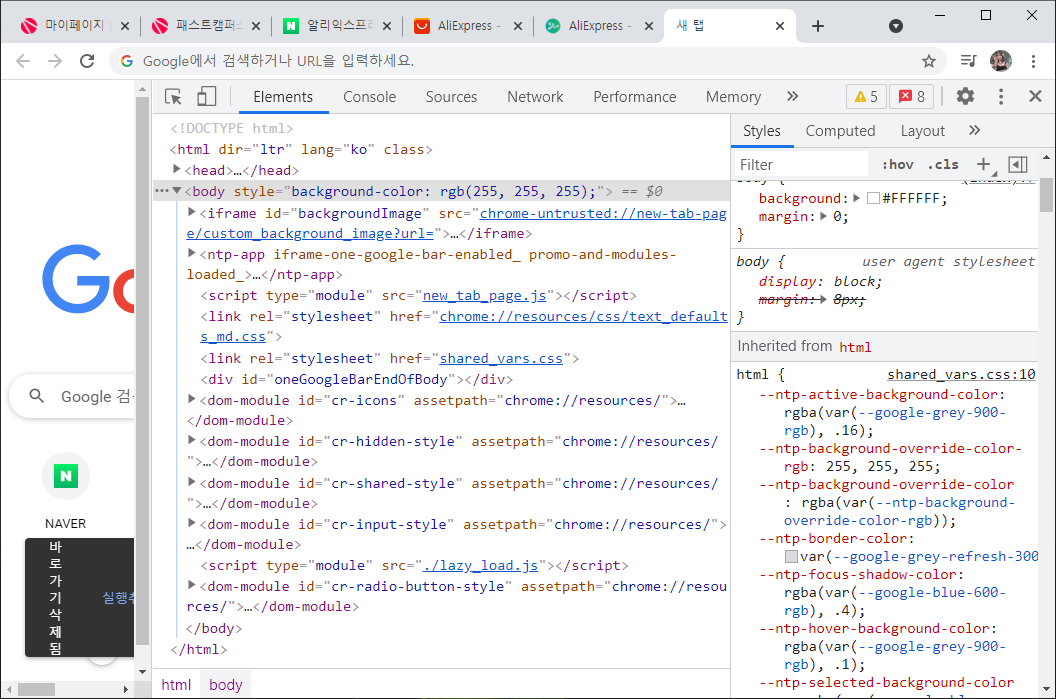Select the Styles tab
Screen dimensions: 1056x699
[762, 131]
